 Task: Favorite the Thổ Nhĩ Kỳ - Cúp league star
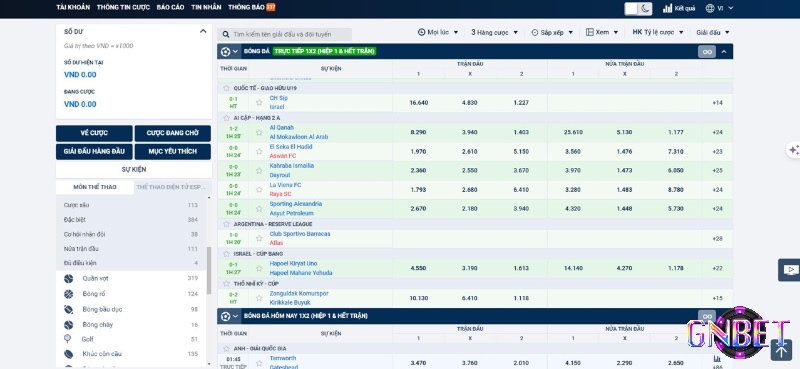pos(227,284)
